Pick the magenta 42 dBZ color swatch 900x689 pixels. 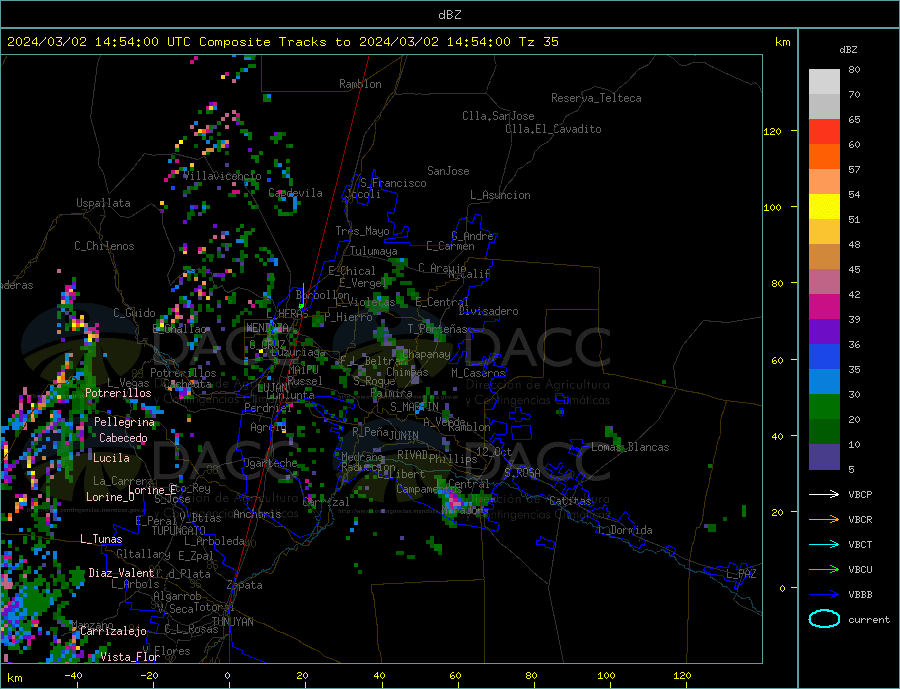pos(824,307)
